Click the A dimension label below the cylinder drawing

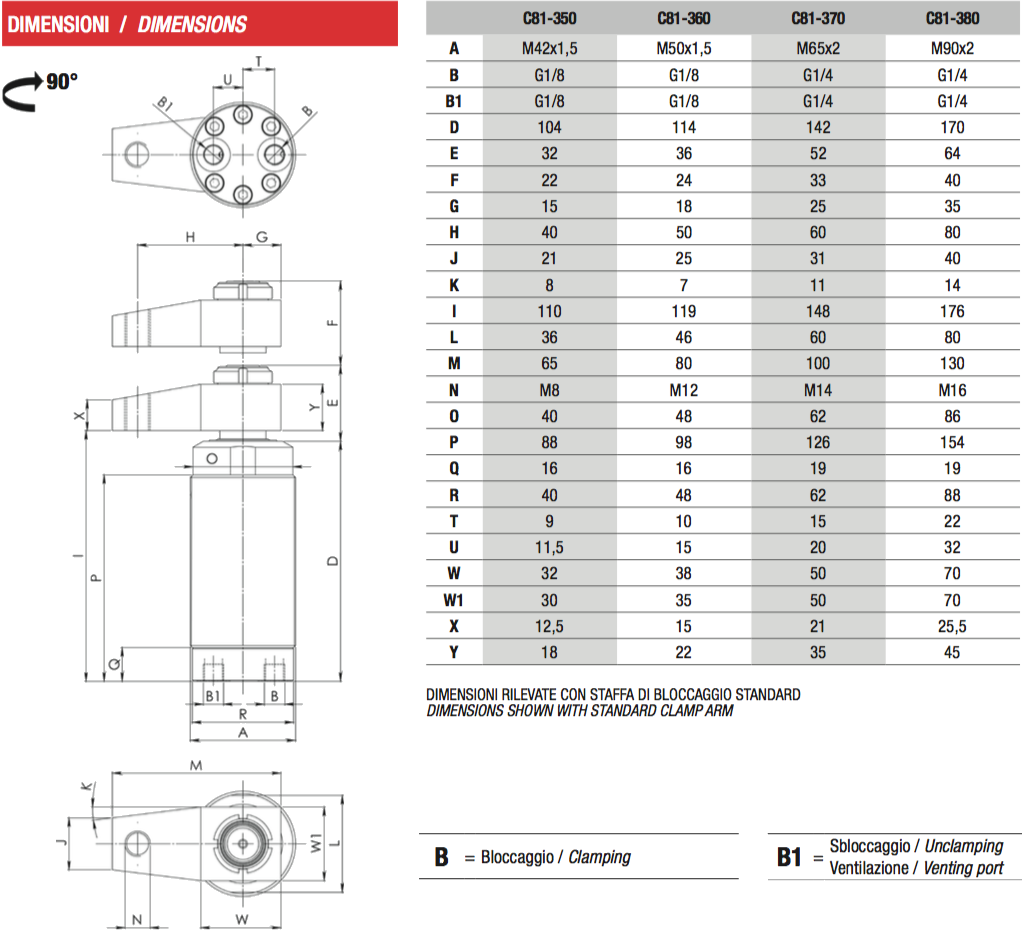242,733
